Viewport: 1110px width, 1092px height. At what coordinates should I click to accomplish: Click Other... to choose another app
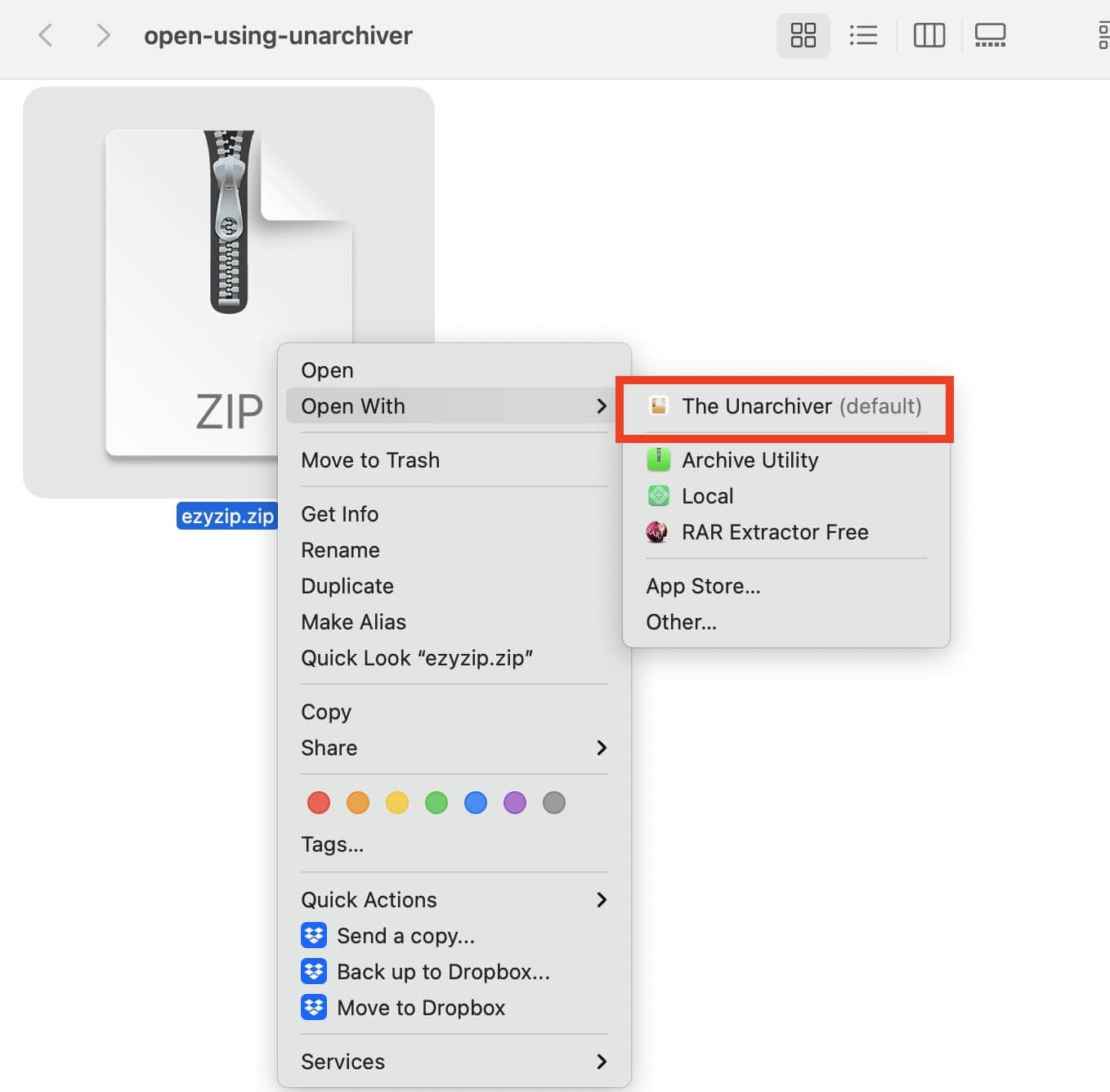681,621
